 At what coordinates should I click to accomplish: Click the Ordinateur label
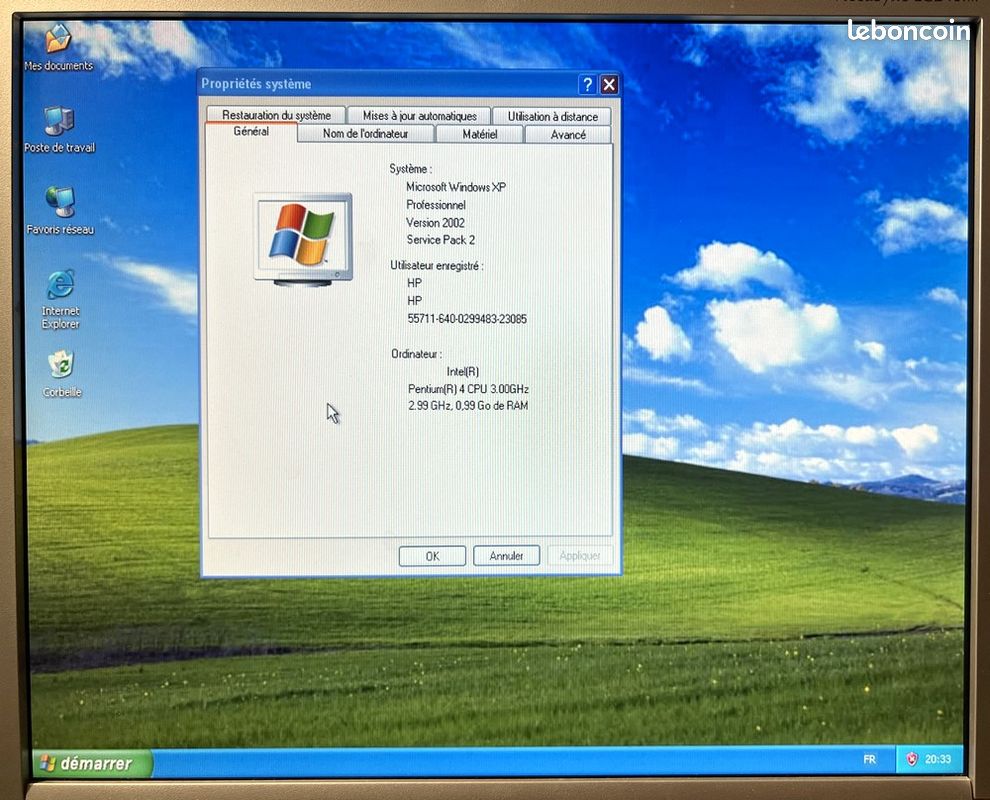pyautogui.click(x=416, y=354)
